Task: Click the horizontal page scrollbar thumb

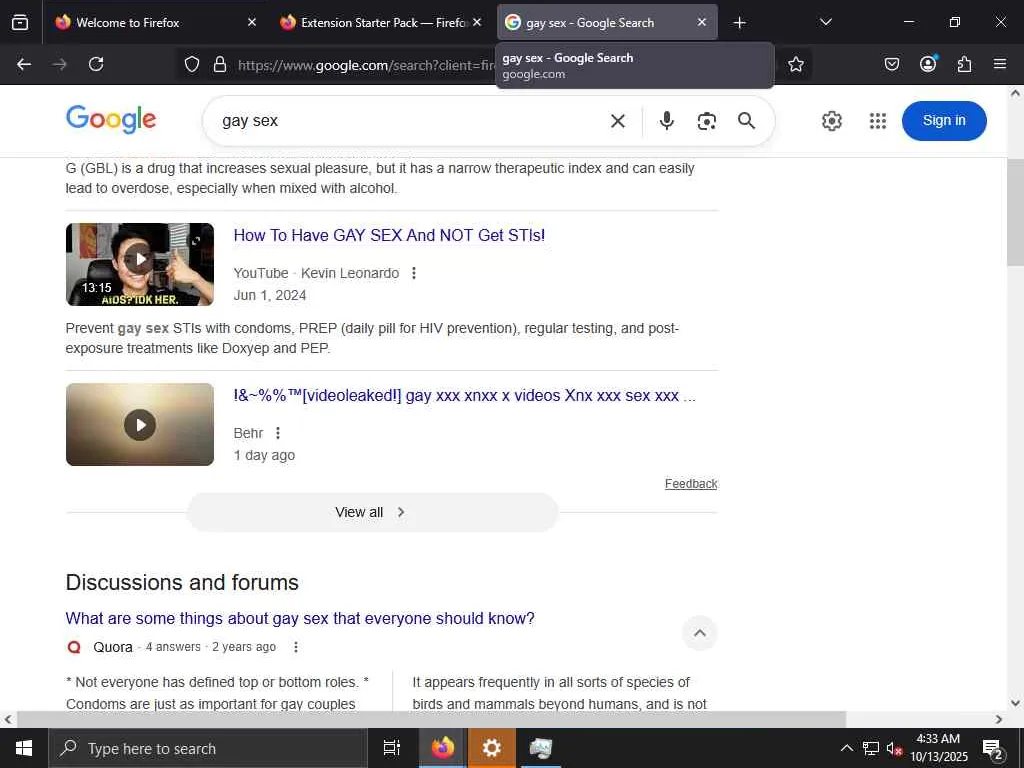Action: pos(431,719)
